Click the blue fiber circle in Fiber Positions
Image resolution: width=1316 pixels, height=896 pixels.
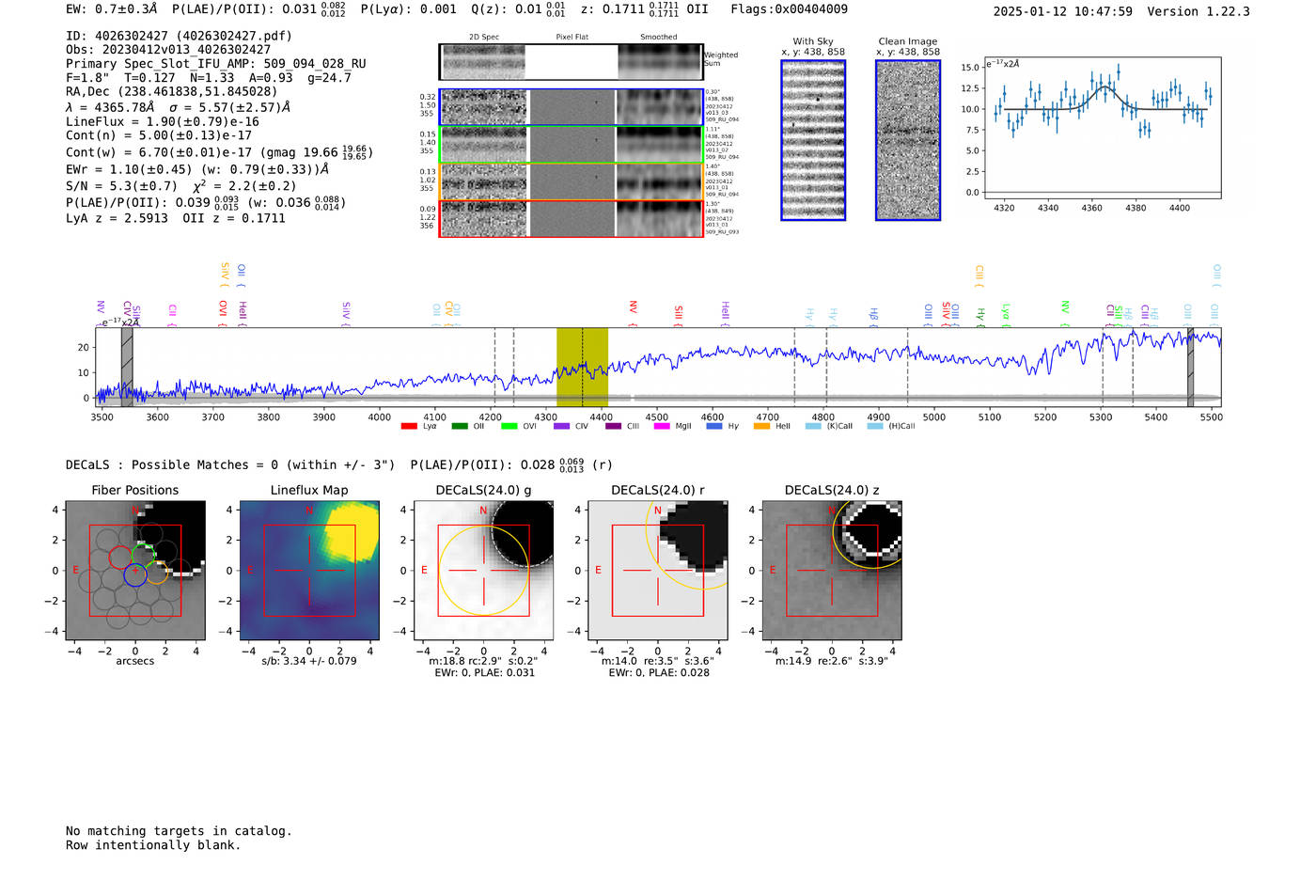[x=135, y=574]
